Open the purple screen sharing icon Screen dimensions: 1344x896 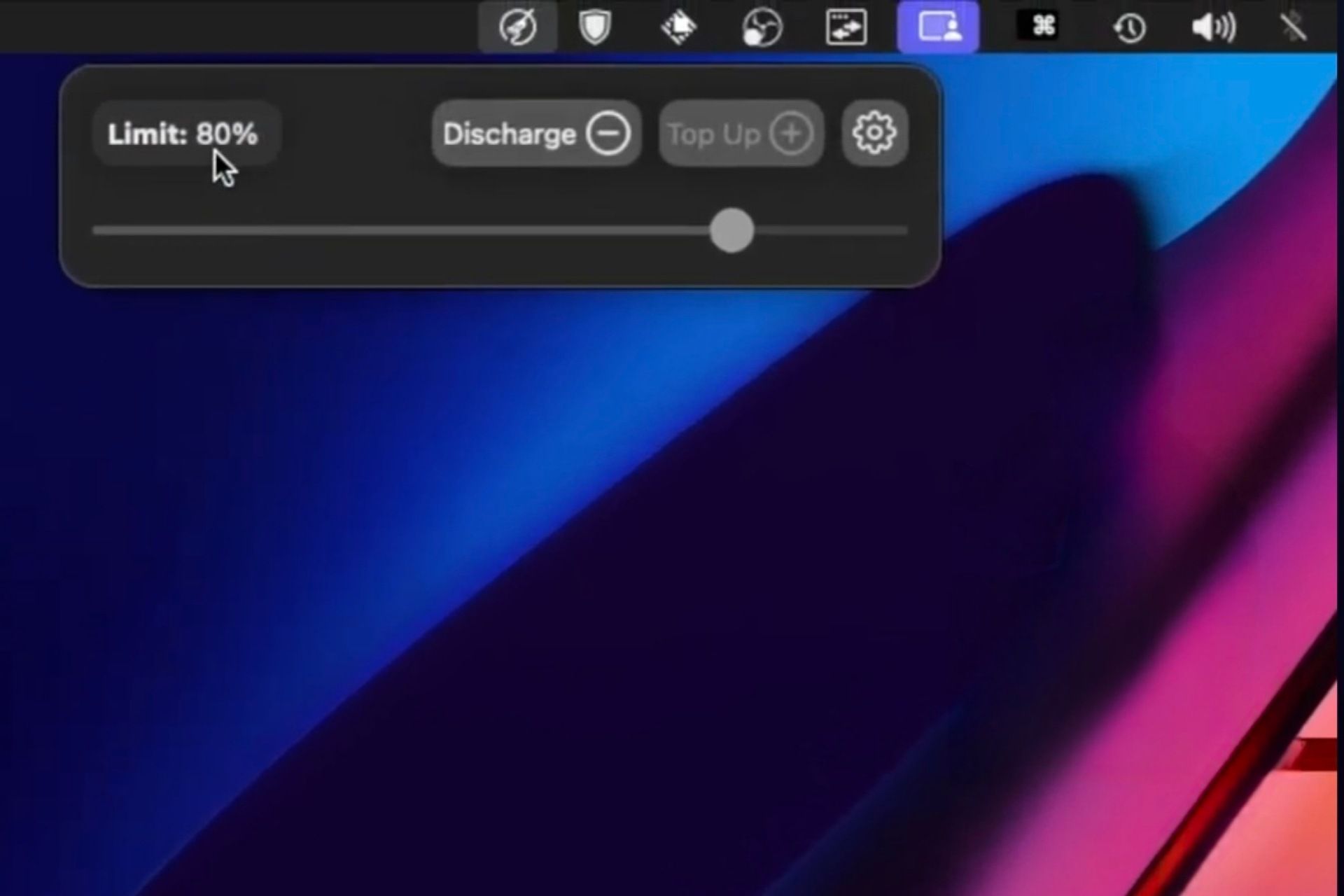click(939, 27)
